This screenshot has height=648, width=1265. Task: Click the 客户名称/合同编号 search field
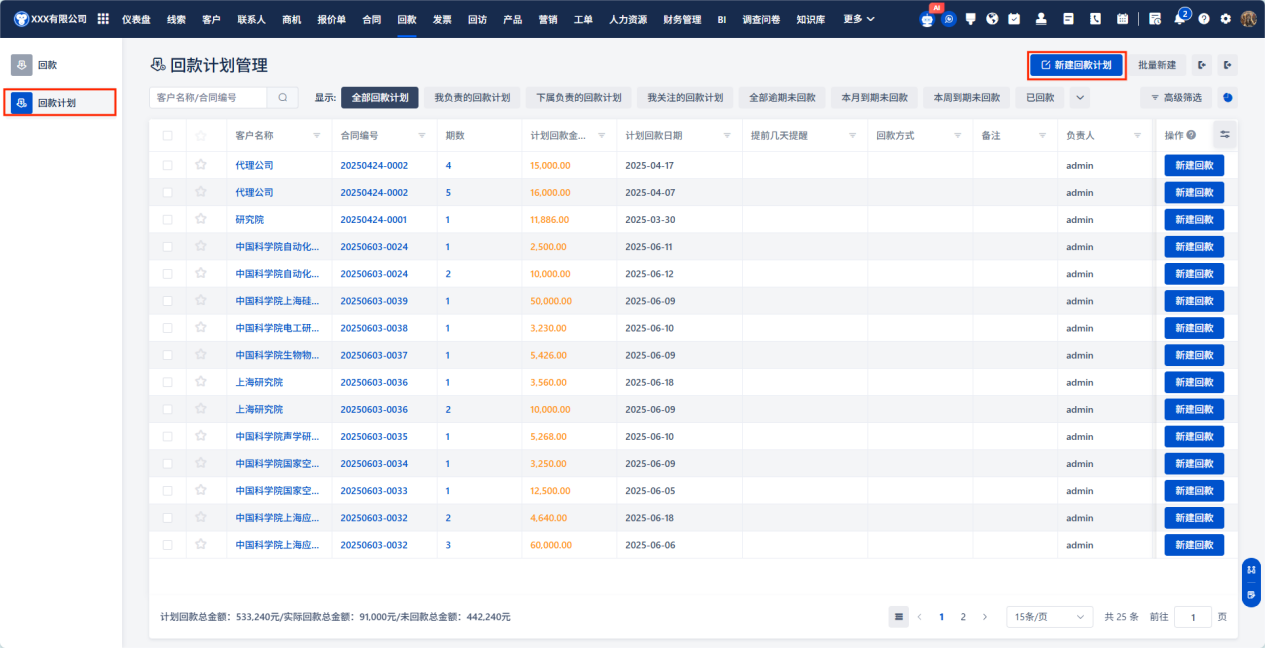(x=208, y=97)
